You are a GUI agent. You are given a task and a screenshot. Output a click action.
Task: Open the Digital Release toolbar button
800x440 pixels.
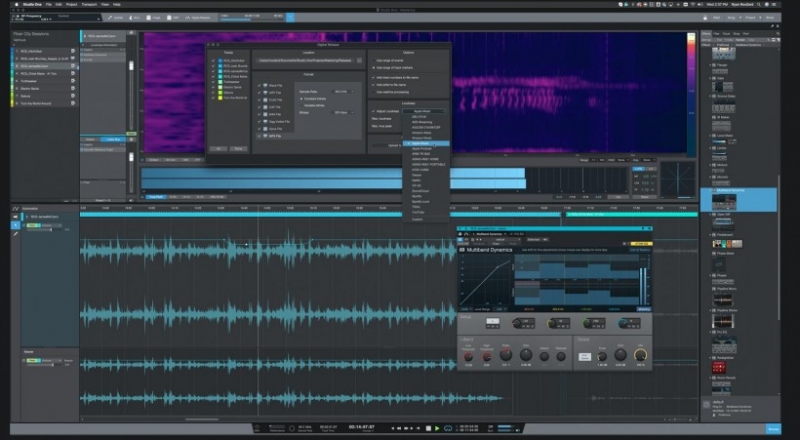click(x=197, y=17)
